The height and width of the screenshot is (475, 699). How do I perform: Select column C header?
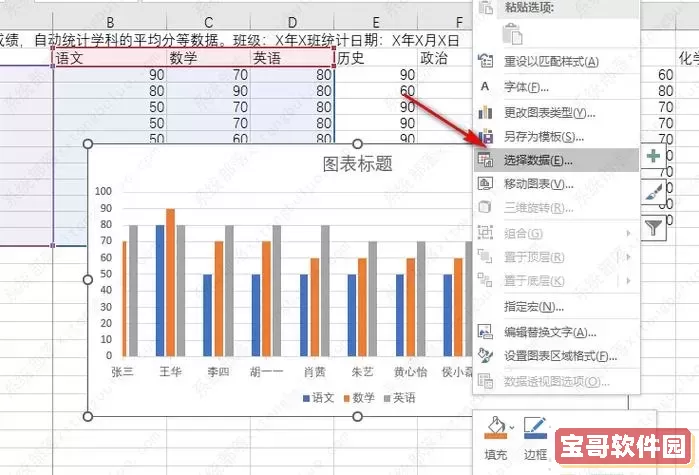[x=208, y=22]
